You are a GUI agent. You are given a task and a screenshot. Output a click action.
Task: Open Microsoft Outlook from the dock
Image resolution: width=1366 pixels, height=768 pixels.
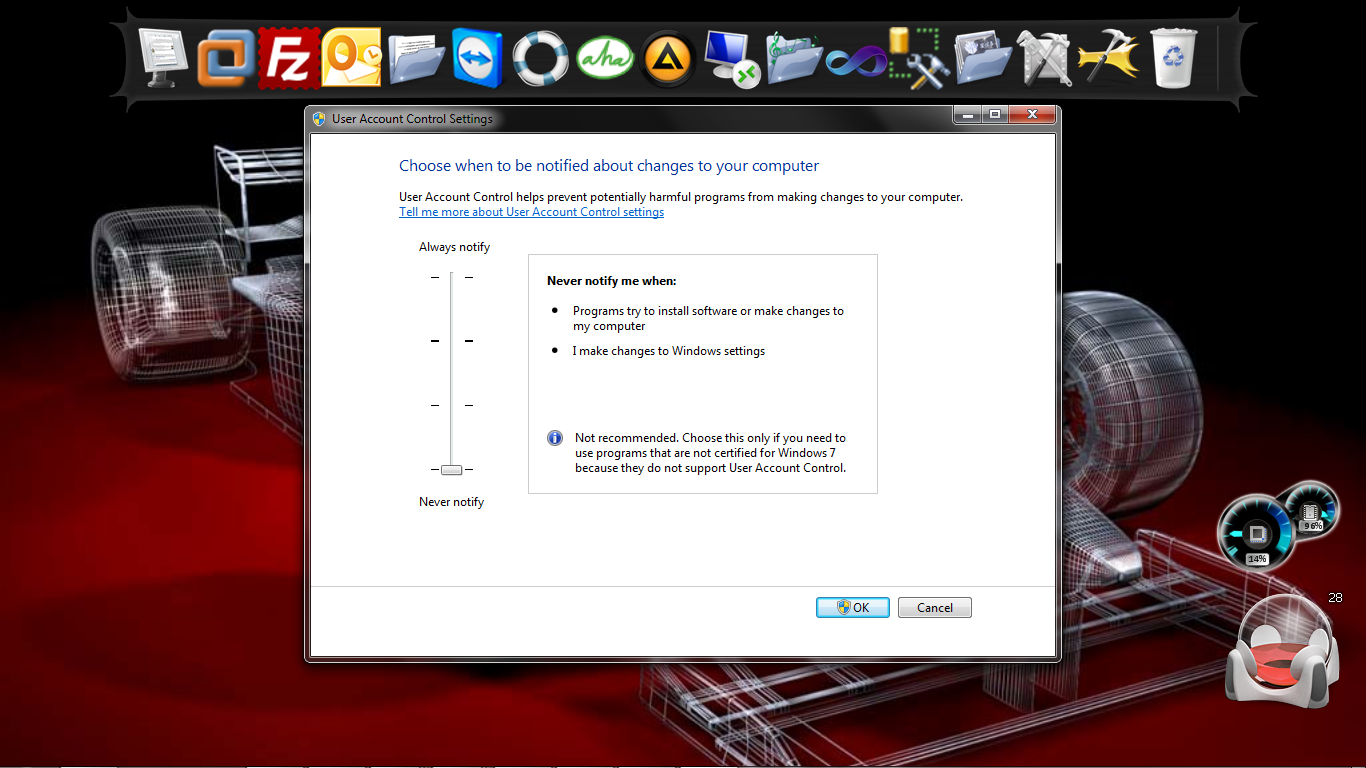click(351, 58)
